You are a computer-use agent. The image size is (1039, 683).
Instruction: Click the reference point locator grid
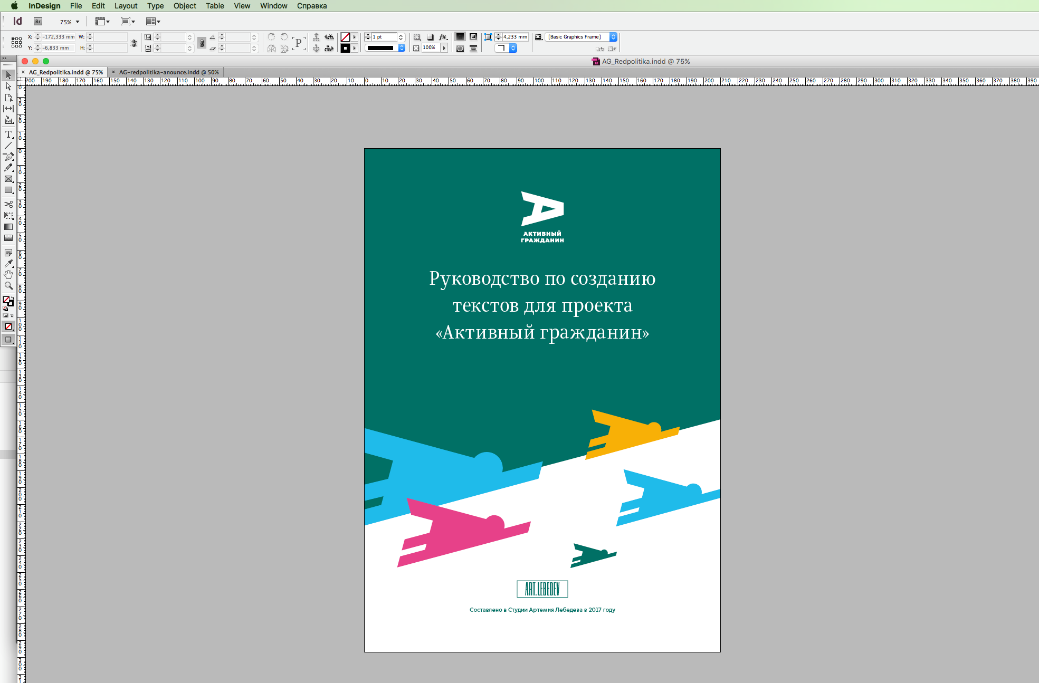(16, 42)
